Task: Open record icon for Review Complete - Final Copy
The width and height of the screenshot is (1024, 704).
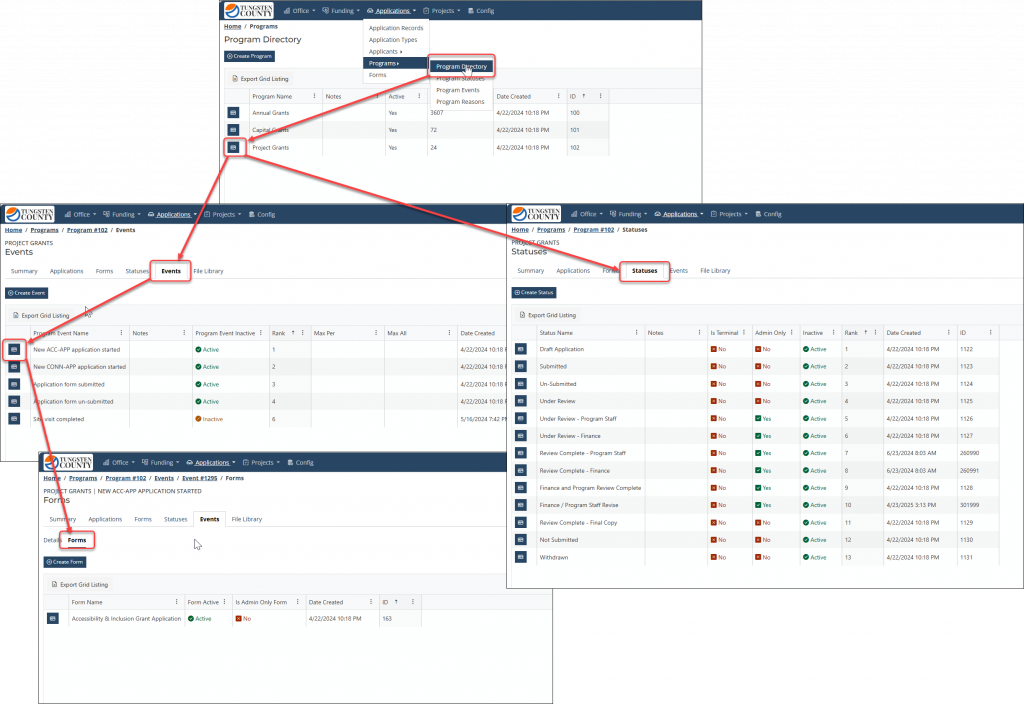Action: 520,522
